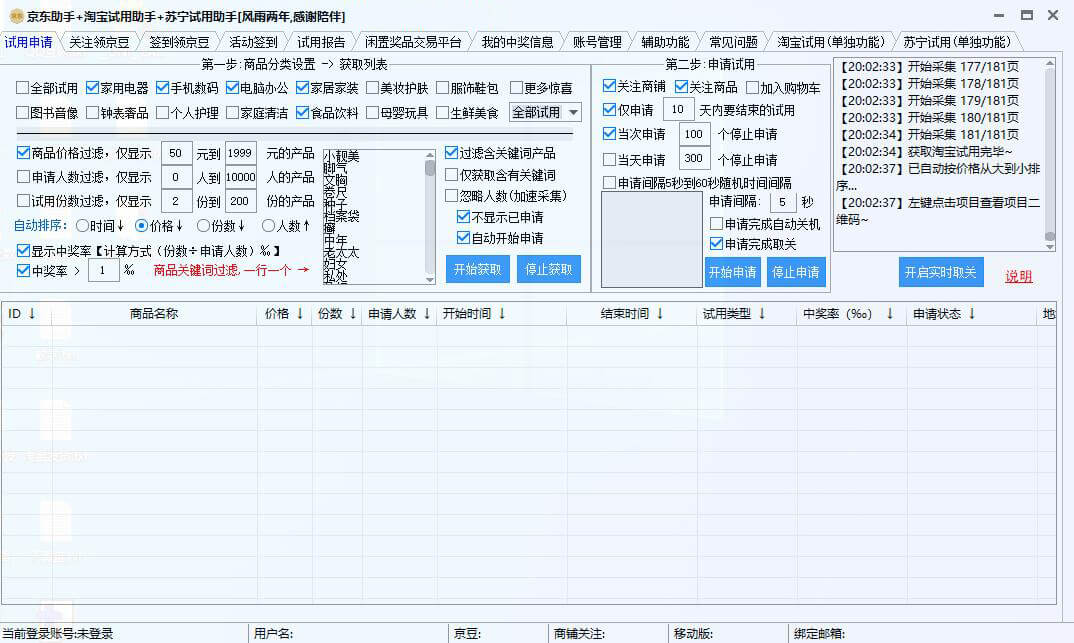
Task: Click the app logo icon in title bar
Action: click(x=16, y=16)
